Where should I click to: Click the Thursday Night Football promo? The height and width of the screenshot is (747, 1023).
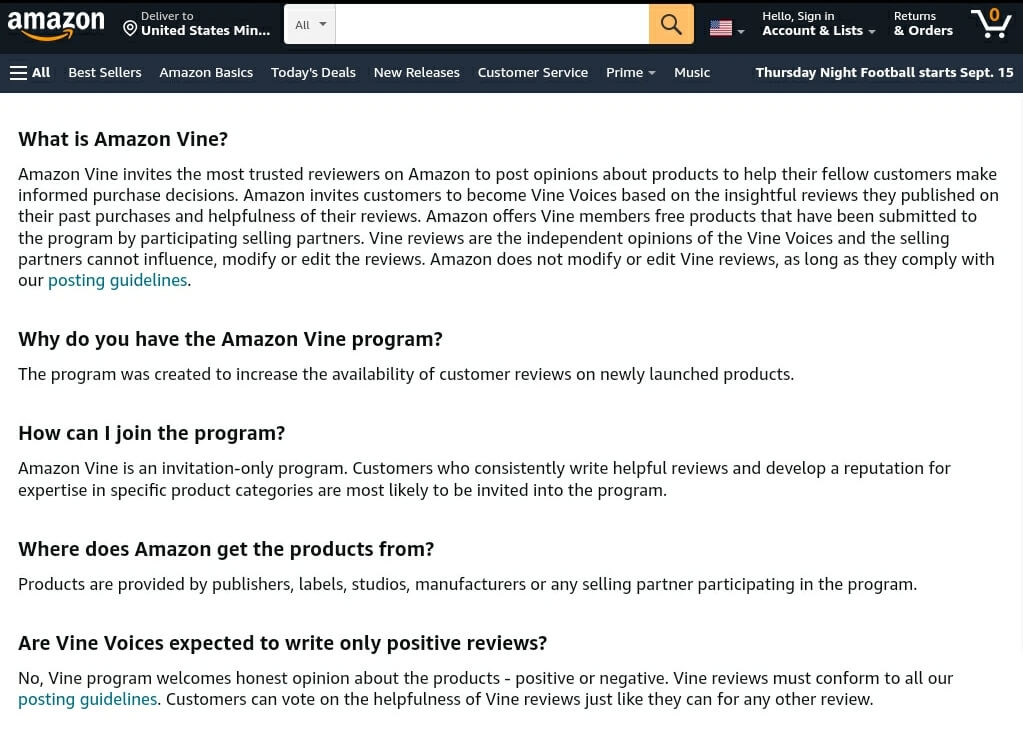pos(884,72)
